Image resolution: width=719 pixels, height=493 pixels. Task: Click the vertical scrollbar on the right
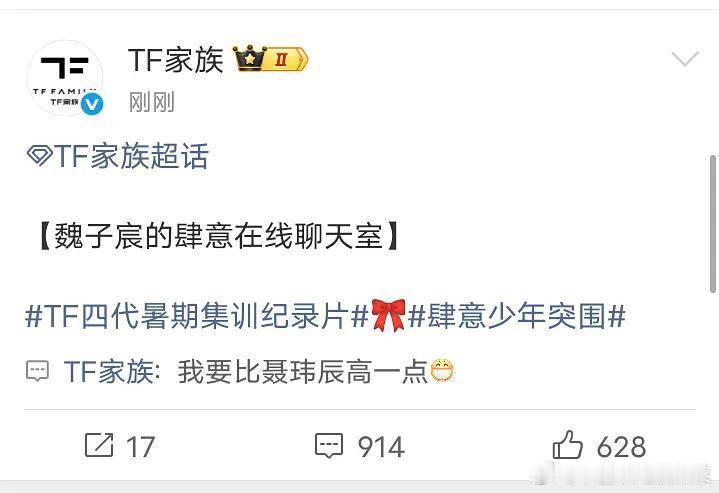coord(713,224)
